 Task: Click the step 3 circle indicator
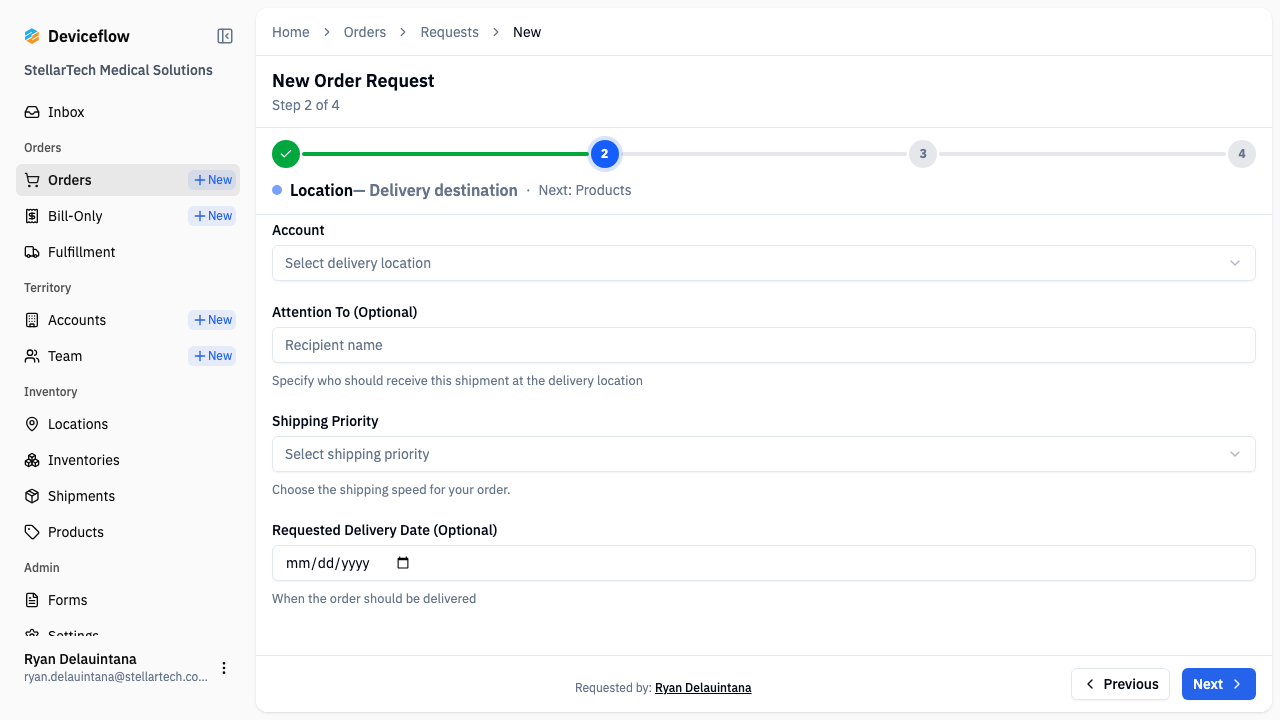click(x=923, y=154)
